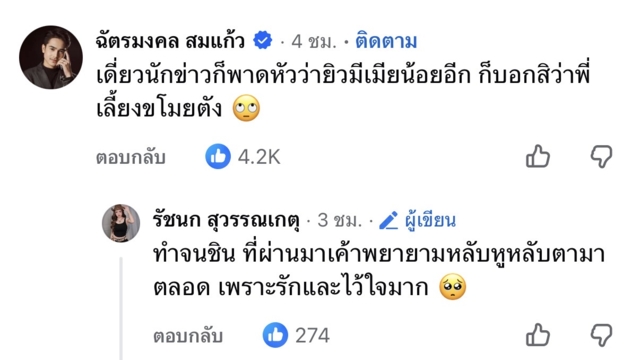Open รัชนก สุวรรณเกตุ's profile name
640x360 pixels.
(x=226, y=220)
